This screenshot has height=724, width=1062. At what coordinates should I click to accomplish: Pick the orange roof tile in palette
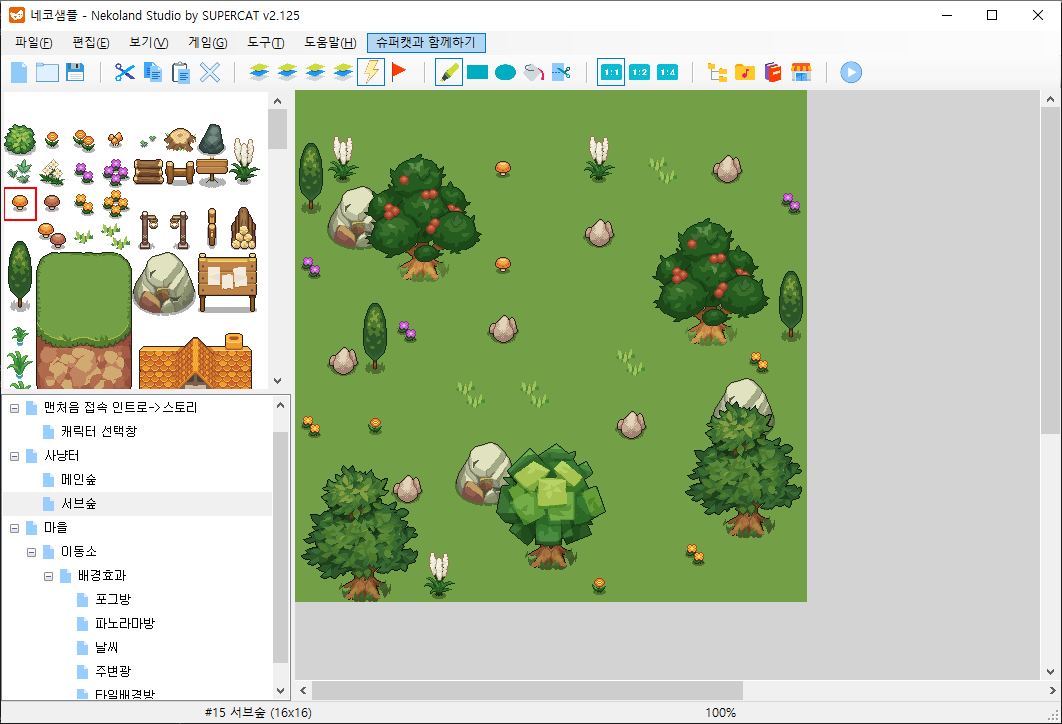tap(195, 361)
